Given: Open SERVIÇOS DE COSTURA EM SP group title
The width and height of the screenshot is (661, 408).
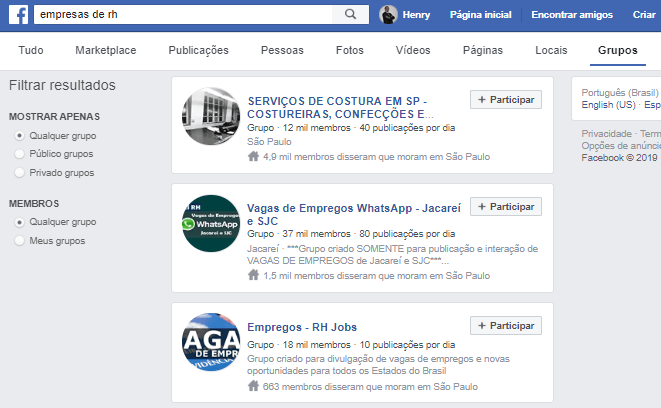Looking at the screenshot, I should point(340,107).
